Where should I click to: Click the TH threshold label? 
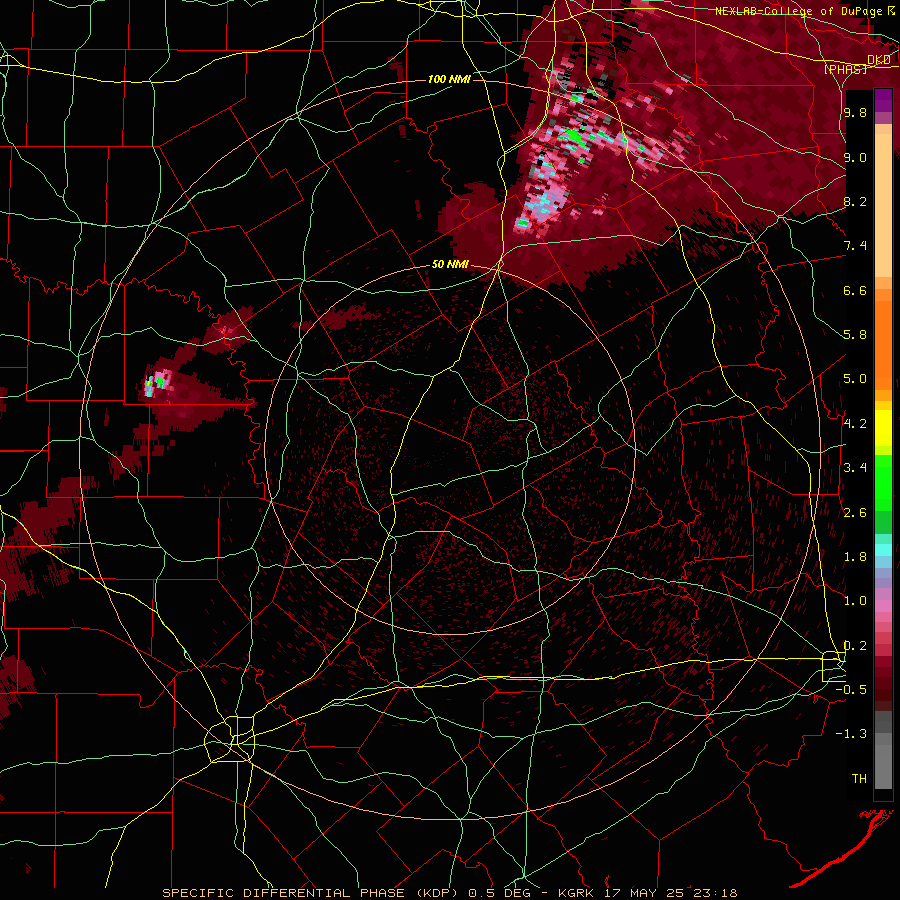859,779
